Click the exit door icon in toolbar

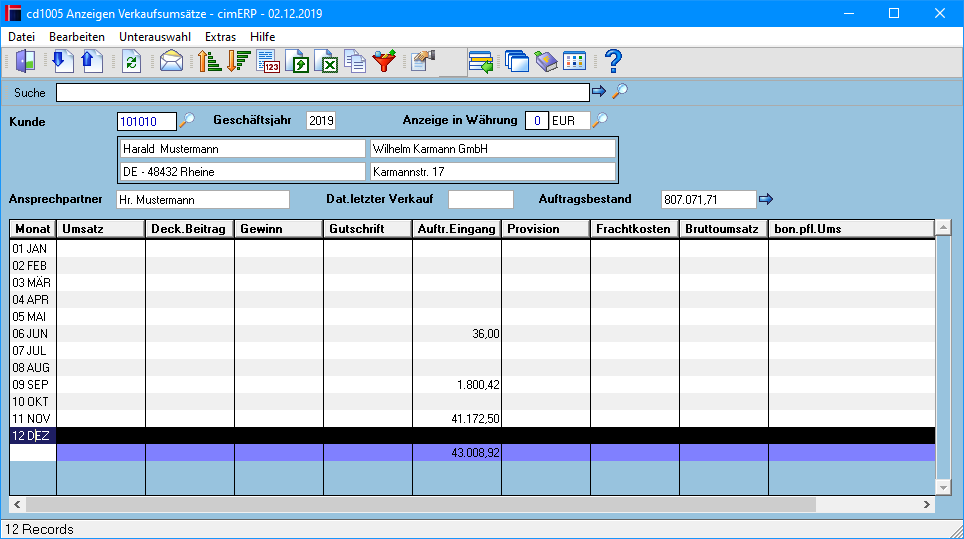25,61
